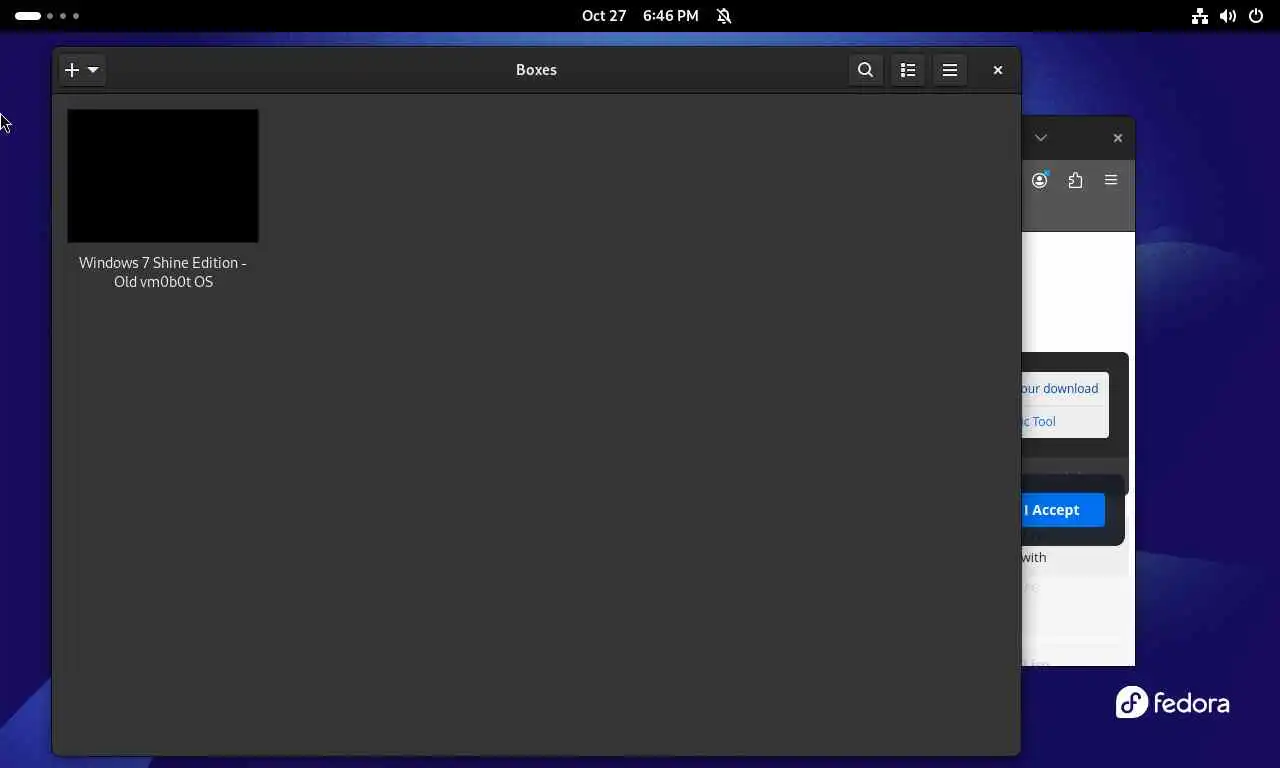Click the 'our download' link in browser
Screen dimensions: 1280x768
click(x=1060, y=388)
